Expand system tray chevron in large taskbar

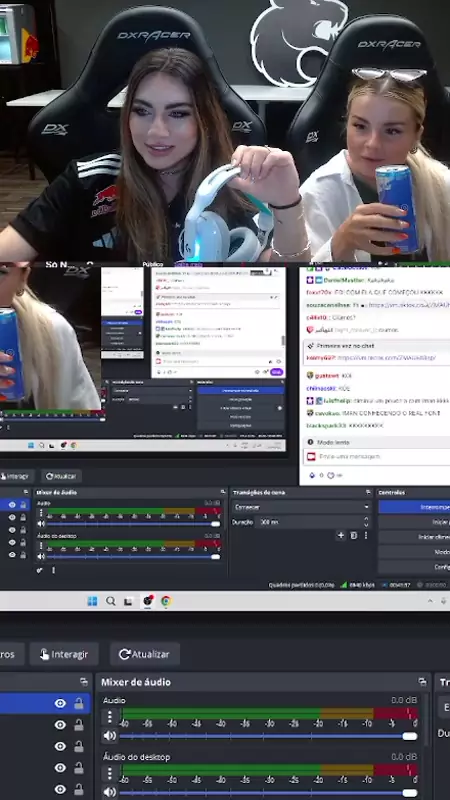pyautogui.click(x=431, y=601)
